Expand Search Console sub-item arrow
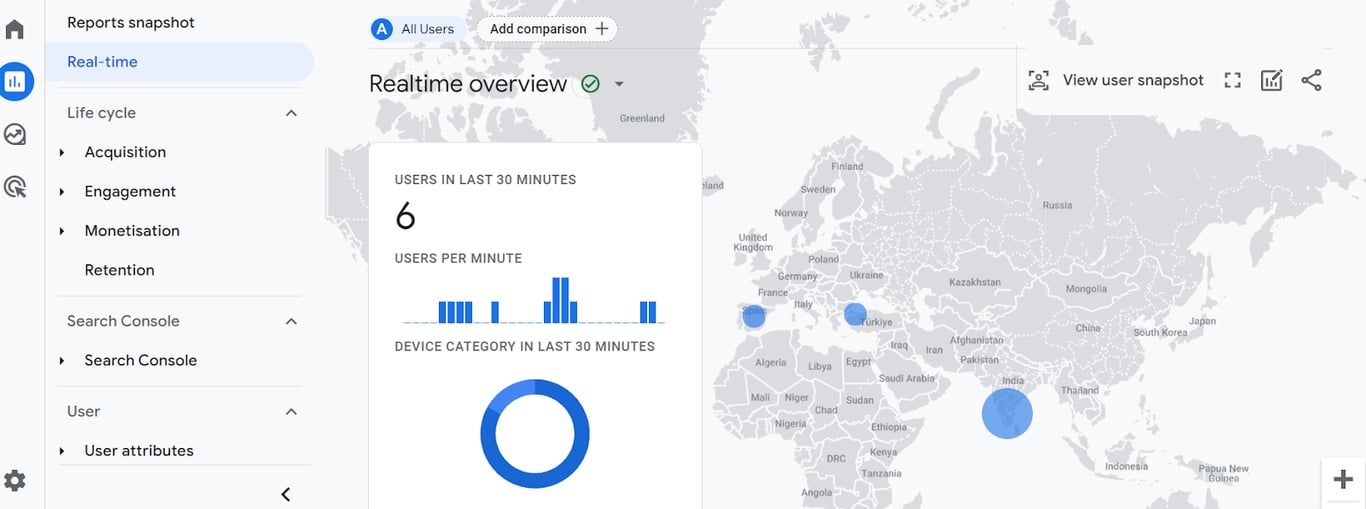This screenshot has width=1366, height=509. coord(62,360)
